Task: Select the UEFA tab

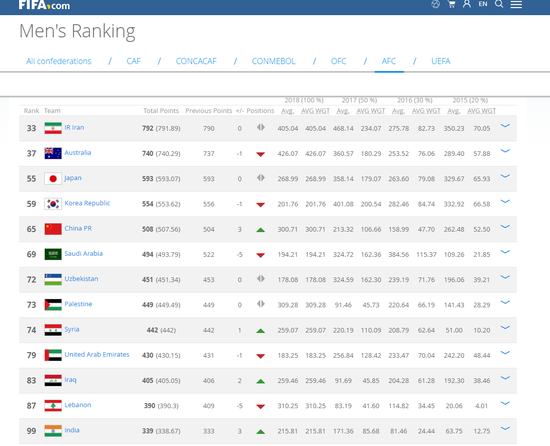Action: coord(441,61)
